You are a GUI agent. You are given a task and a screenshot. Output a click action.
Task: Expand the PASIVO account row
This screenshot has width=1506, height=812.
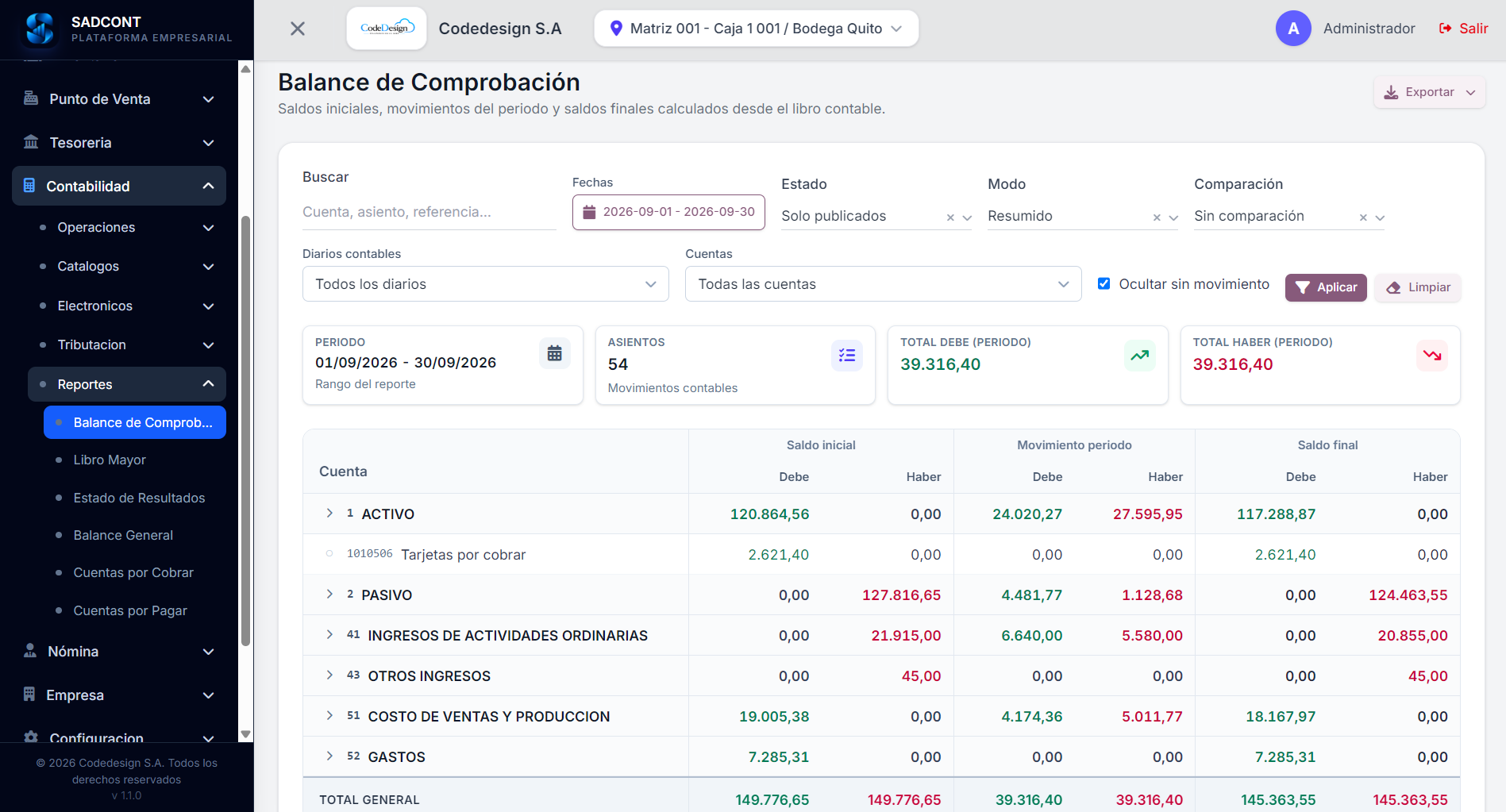click(x=329, y=595)
